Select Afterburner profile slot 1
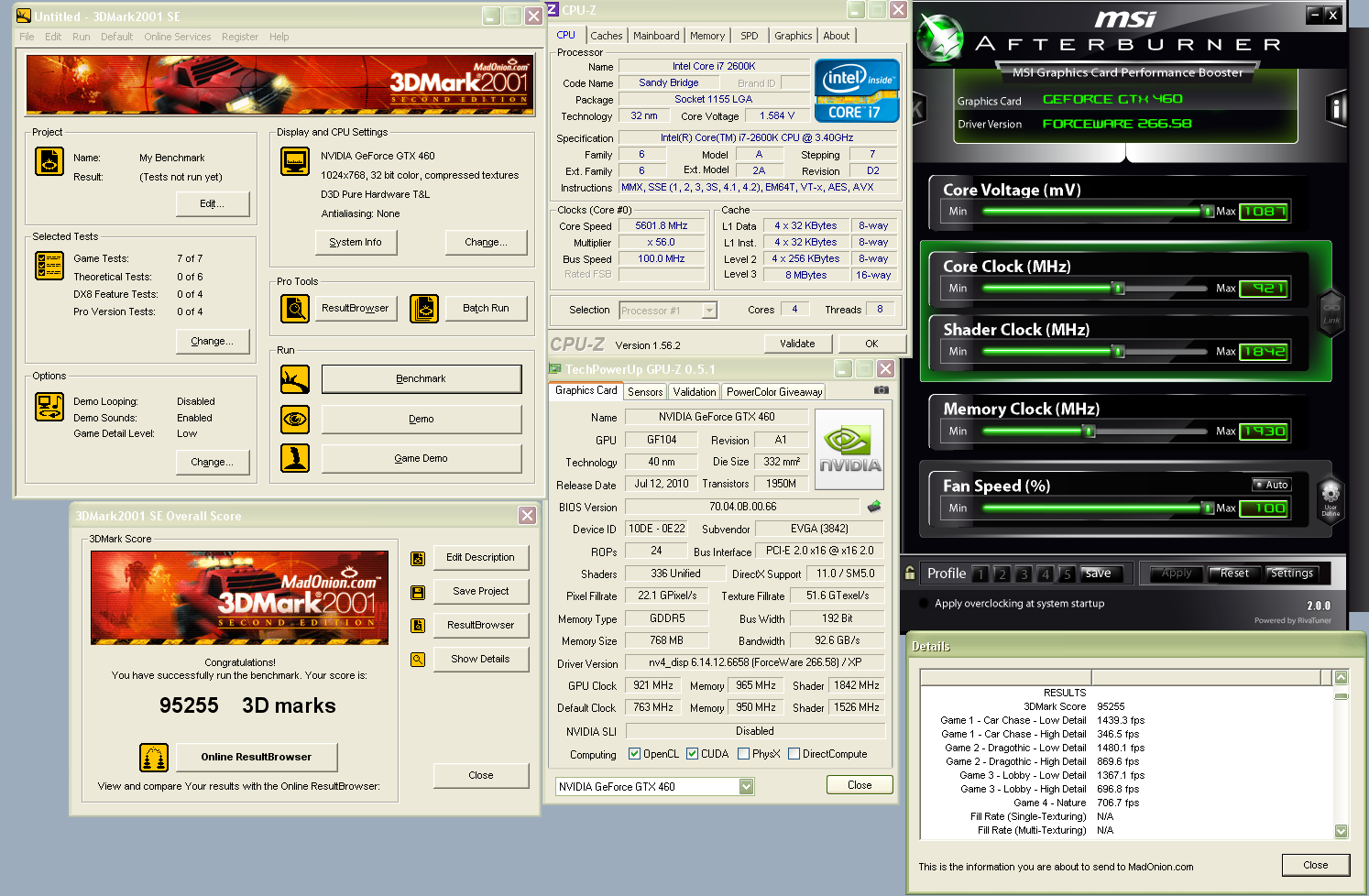The width and height of the screenshot is (1369, 896). [x=980, y=574]
